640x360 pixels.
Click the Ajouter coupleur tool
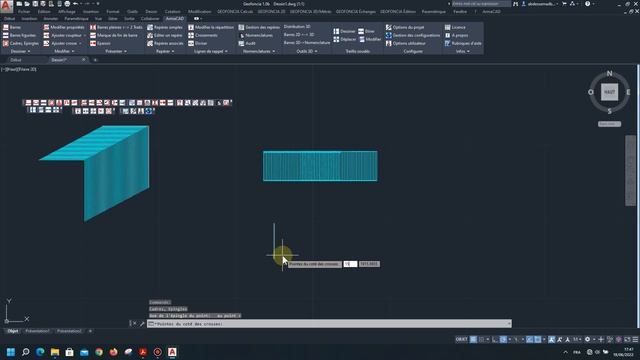click(x=62, y=36)
